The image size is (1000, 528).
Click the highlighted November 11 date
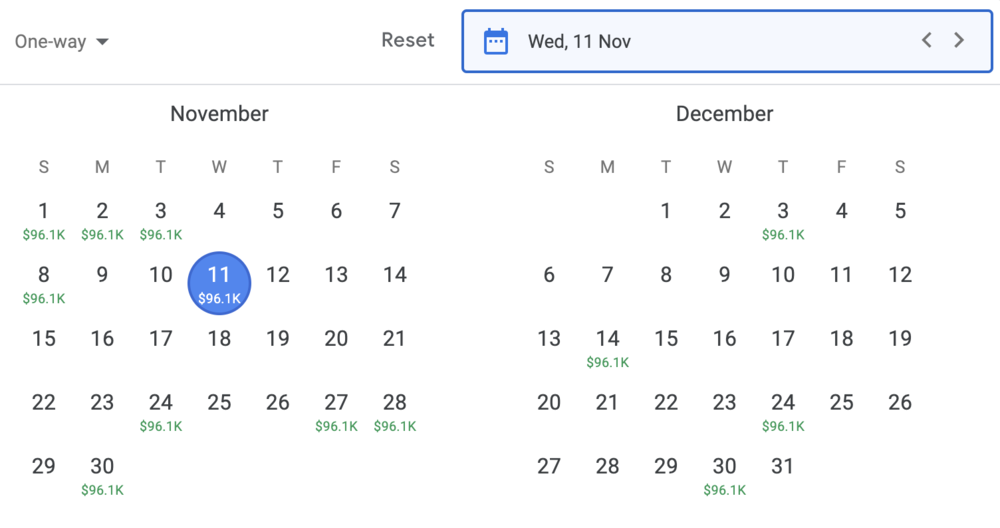tap(219, 283)
